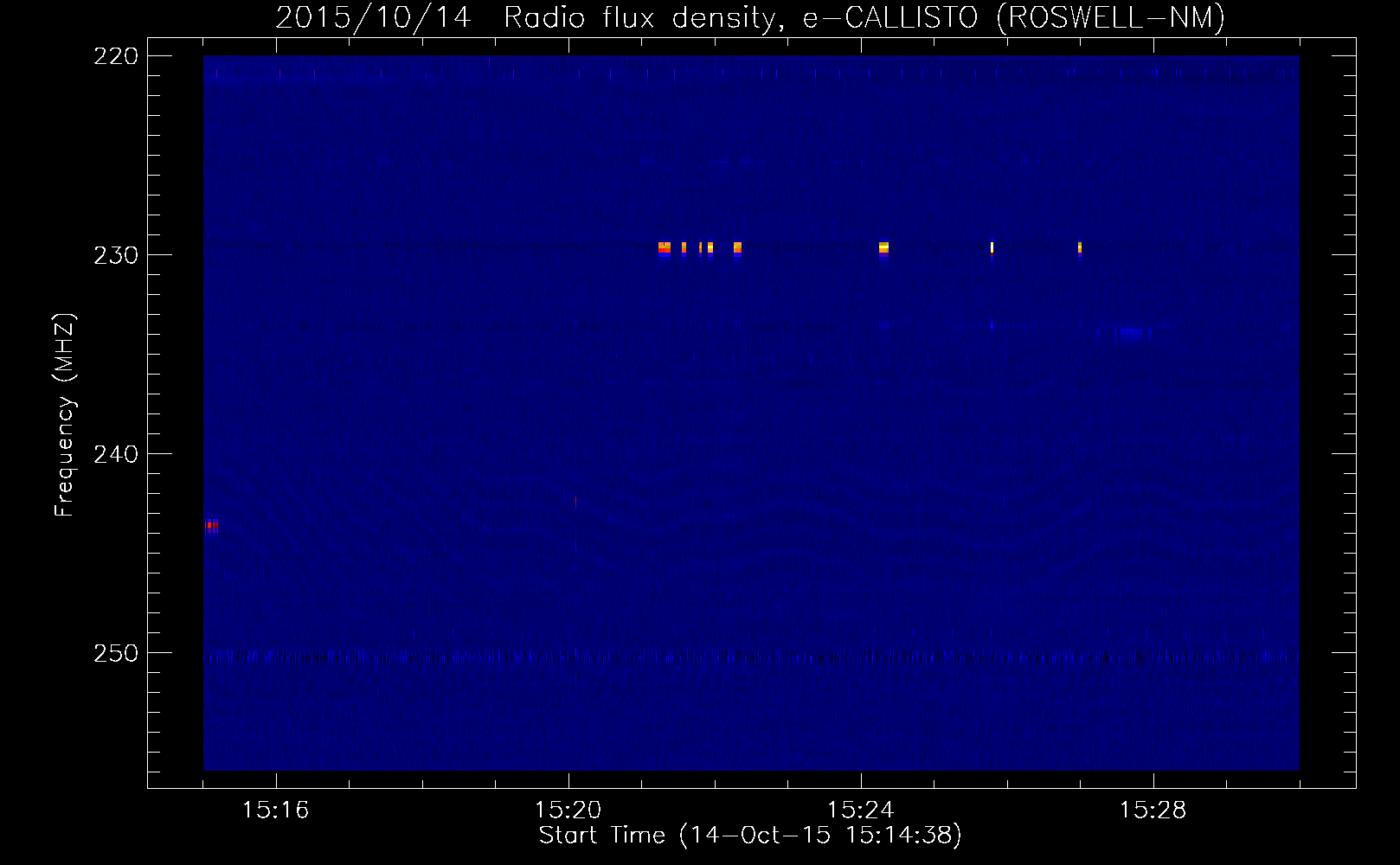
Task: Click the 15:28 time tick label
Action: (1153, 810)
